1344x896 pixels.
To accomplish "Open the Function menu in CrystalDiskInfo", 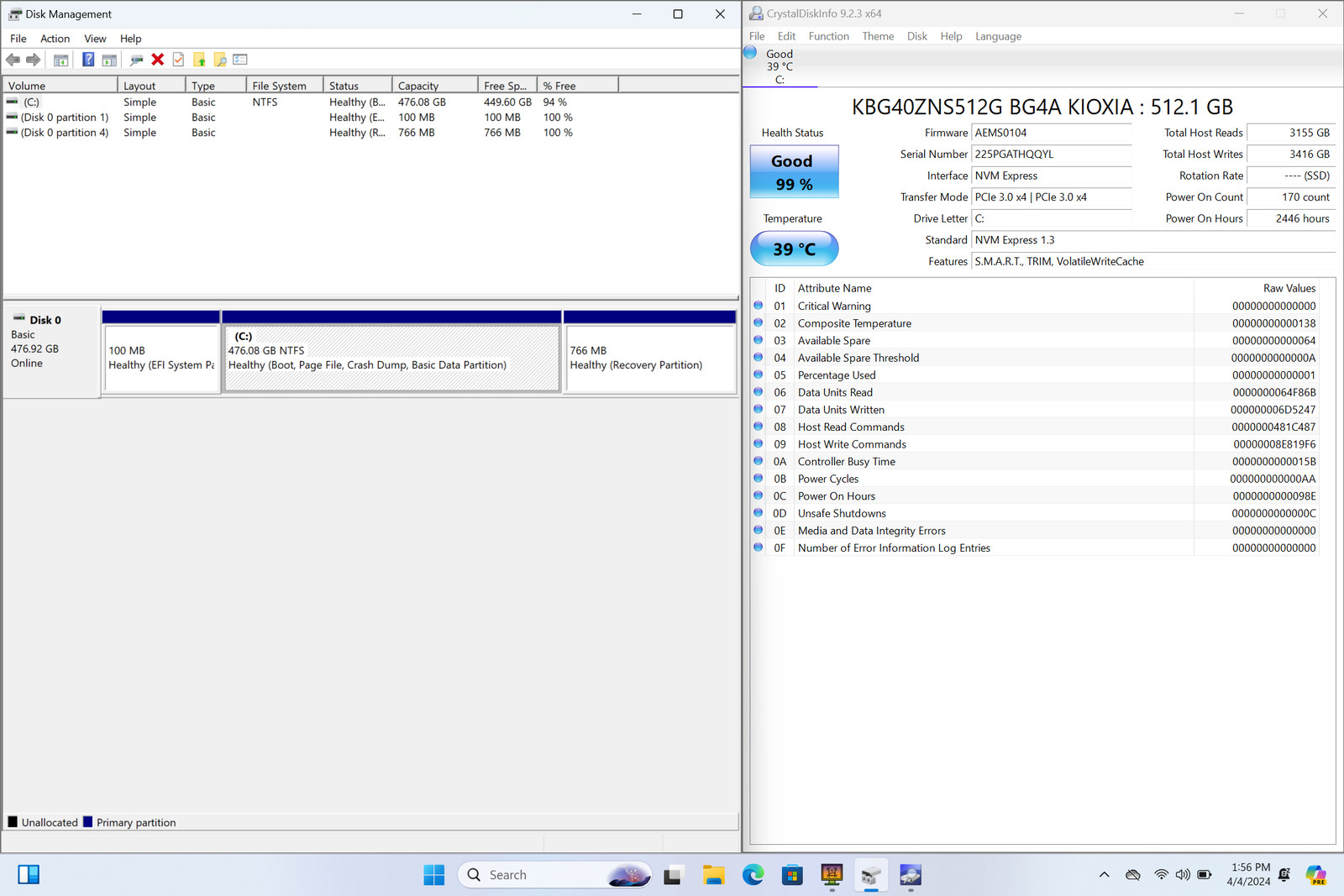I will pyautogui.click(x=828, y=36).
